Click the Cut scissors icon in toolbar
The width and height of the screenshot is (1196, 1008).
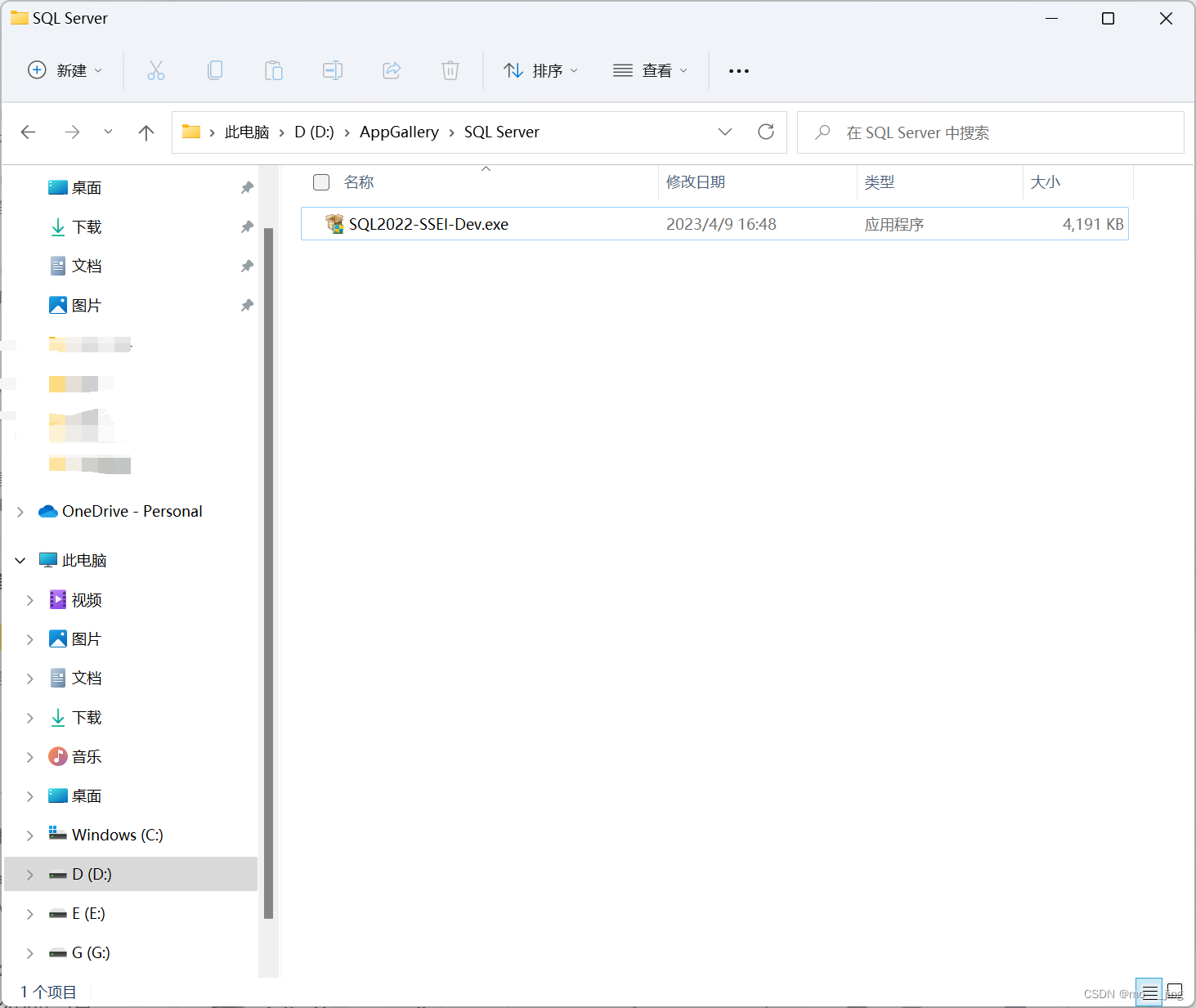156,70
